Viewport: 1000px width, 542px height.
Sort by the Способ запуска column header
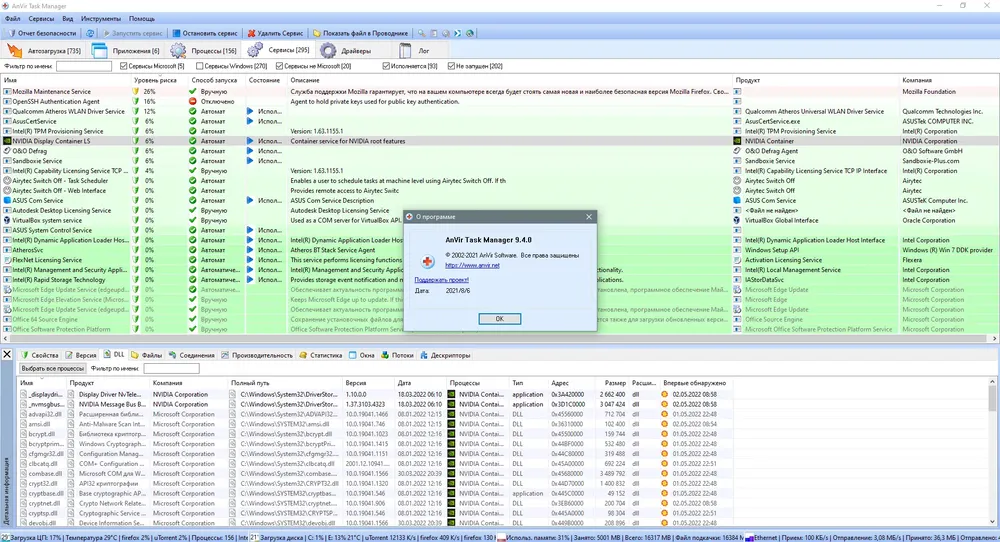coord(217,80)
